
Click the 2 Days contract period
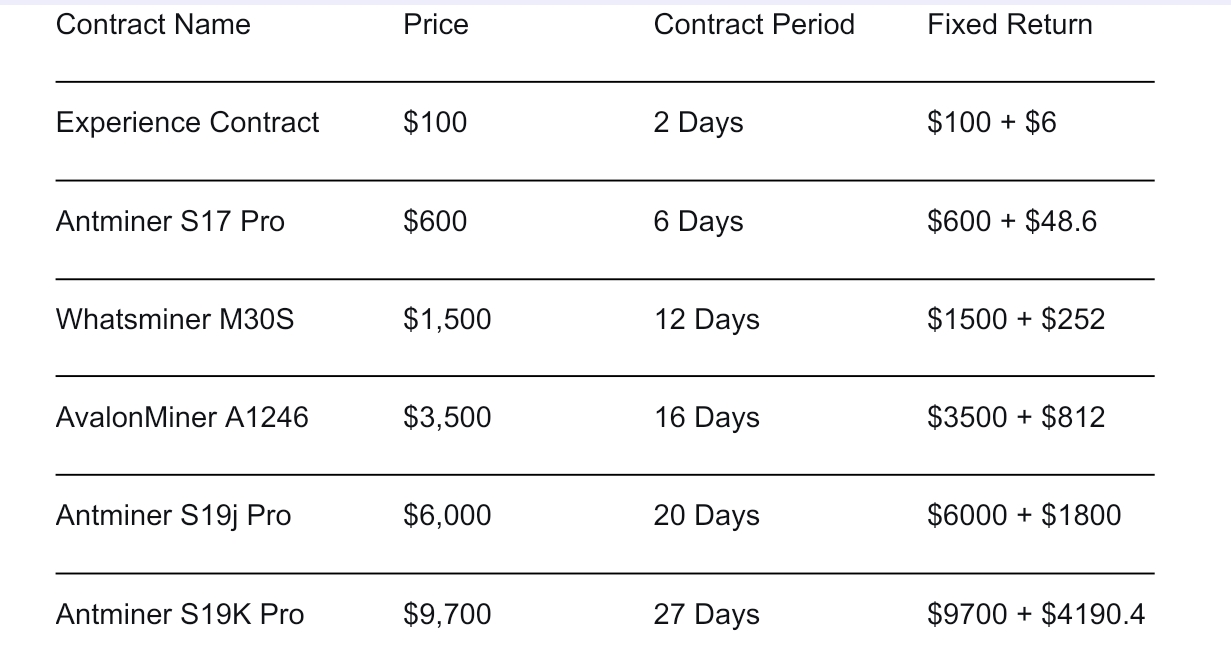[698, 123]
